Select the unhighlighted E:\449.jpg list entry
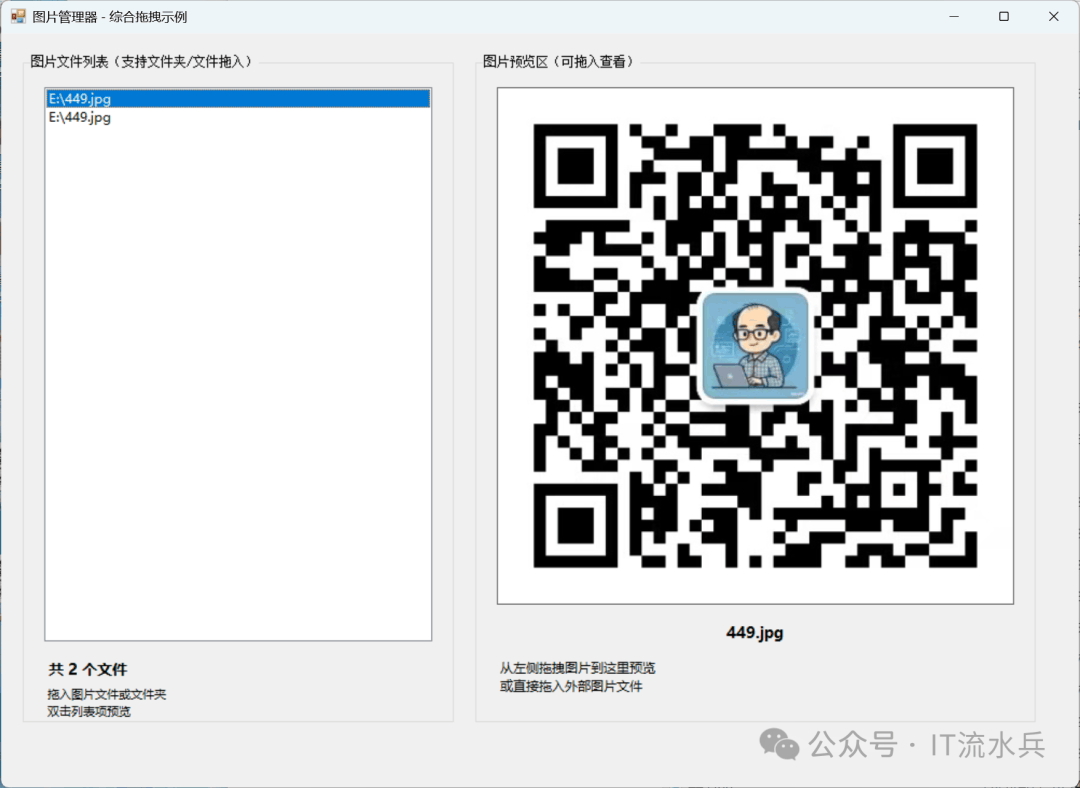 tap(238, 117)
